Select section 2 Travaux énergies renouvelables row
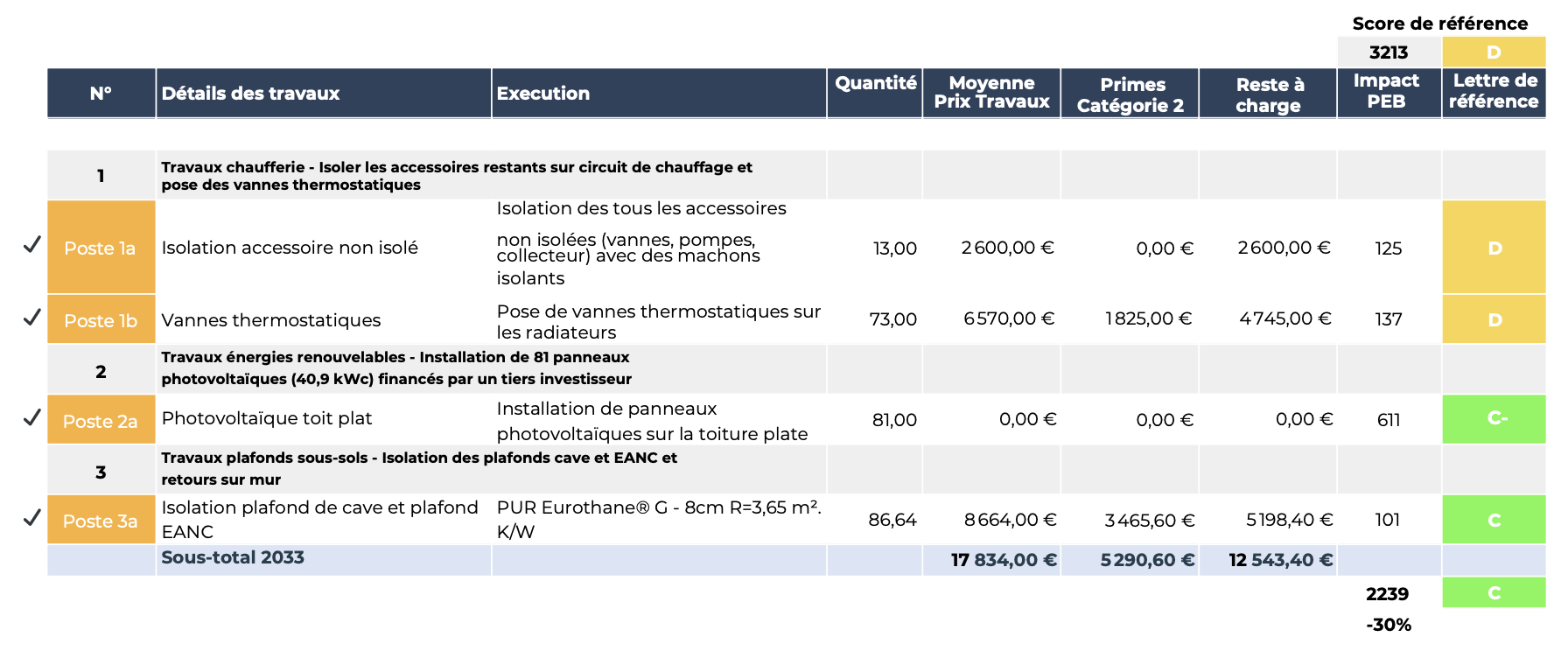The width and height of the screenshot is (1568, 651). [395, 368]
